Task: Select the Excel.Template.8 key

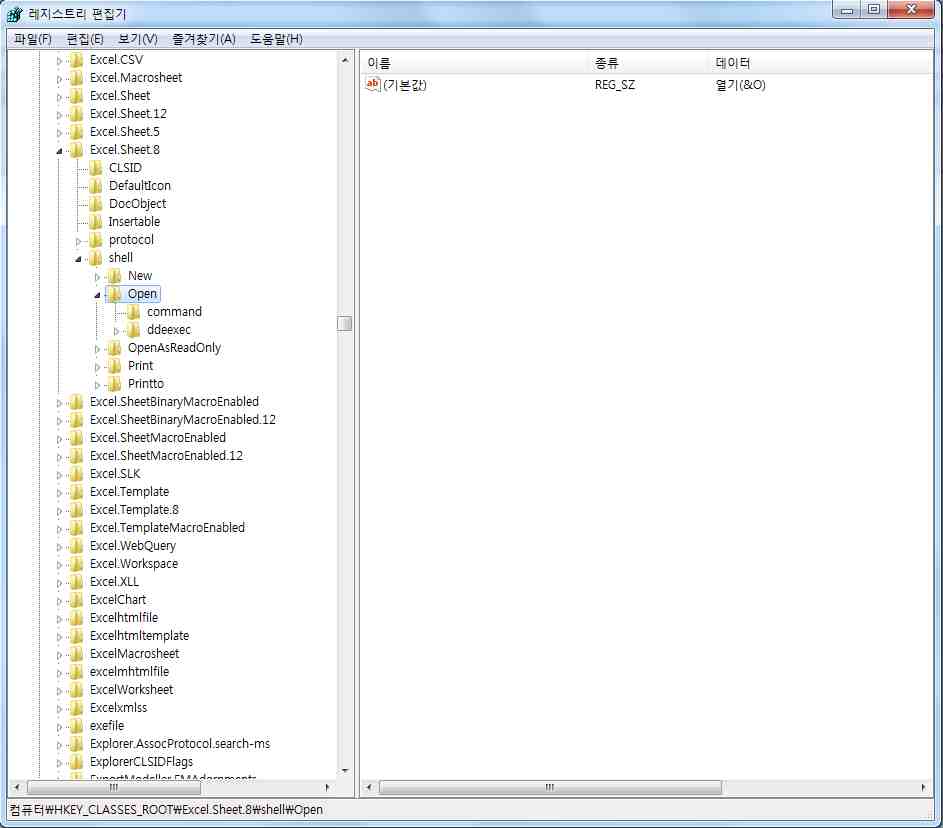Action: (134, 510)
